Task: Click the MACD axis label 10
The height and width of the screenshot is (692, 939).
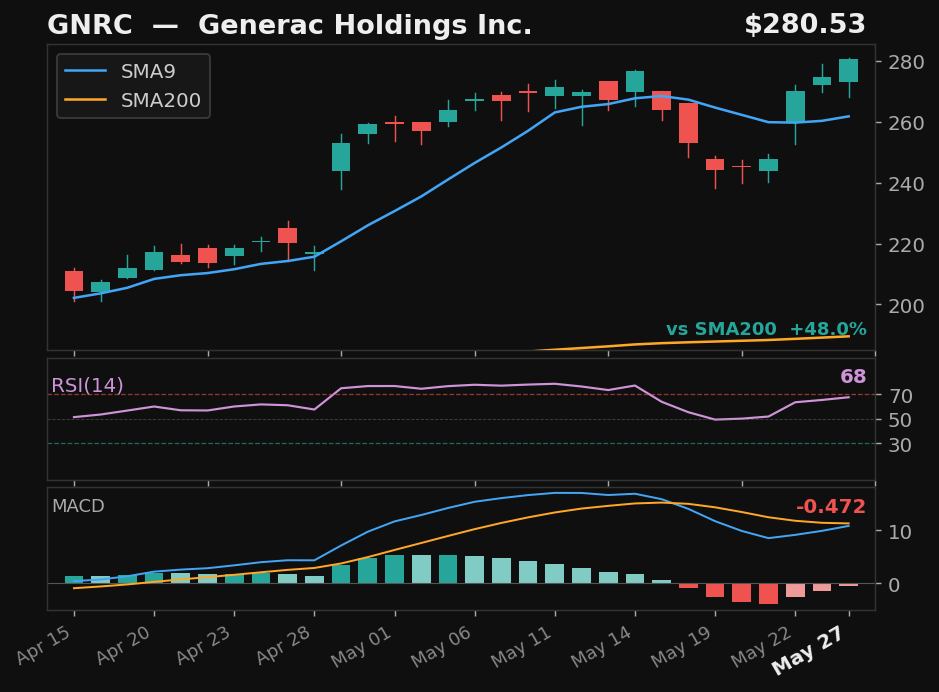Action: click(900, 532)
